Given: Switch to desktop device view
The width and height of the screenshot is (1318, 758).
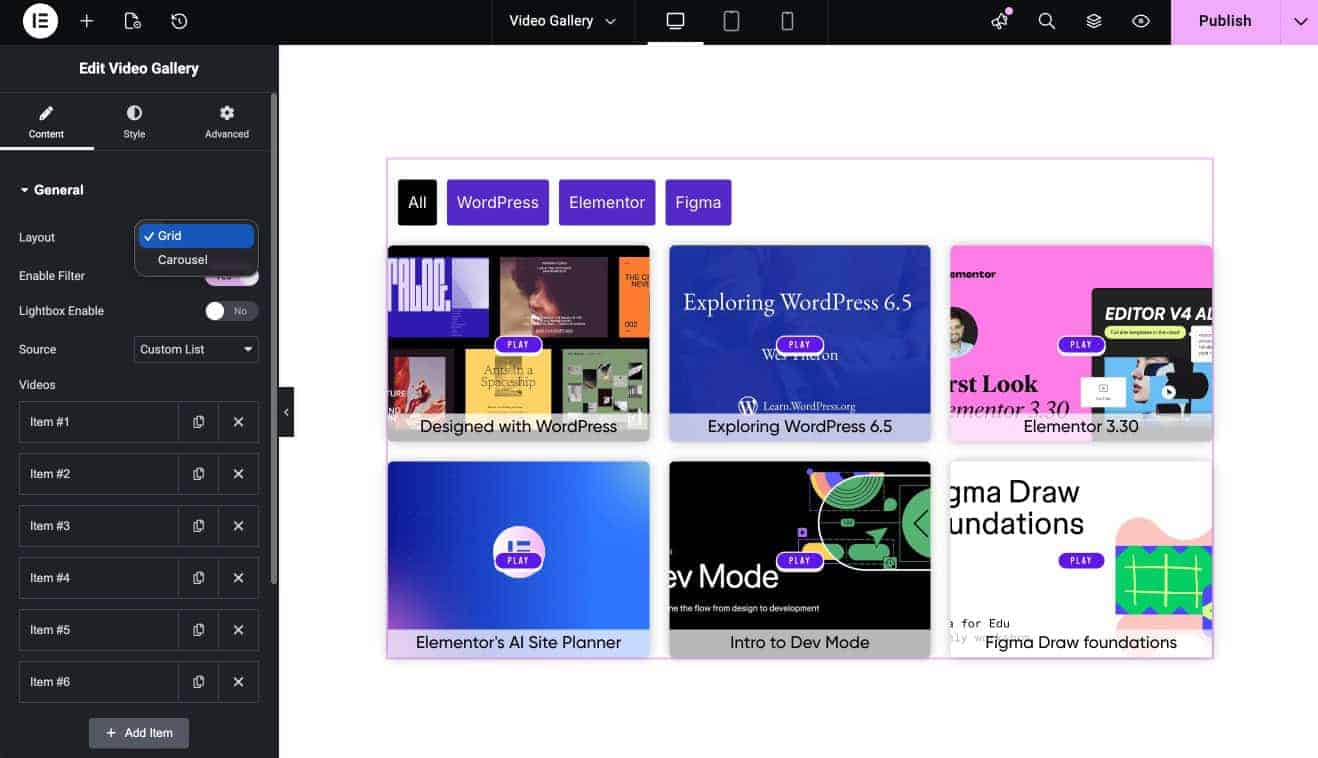Looking at the screenshot, I should 675,21.
